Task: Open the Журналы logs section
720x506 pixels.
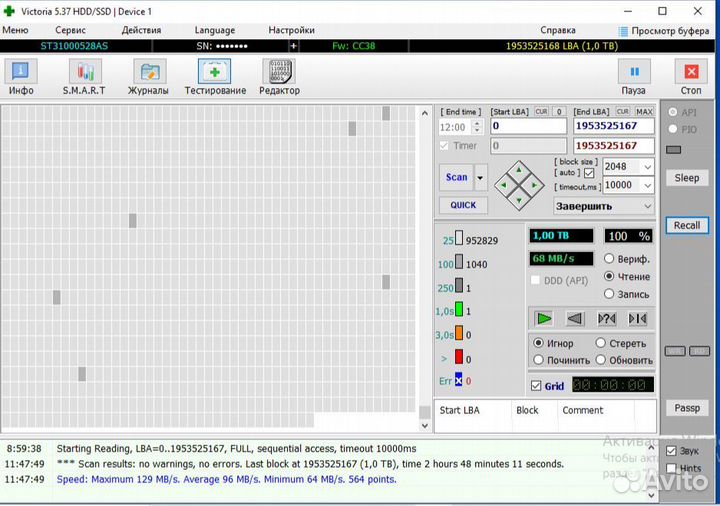Action: point(148,77)
